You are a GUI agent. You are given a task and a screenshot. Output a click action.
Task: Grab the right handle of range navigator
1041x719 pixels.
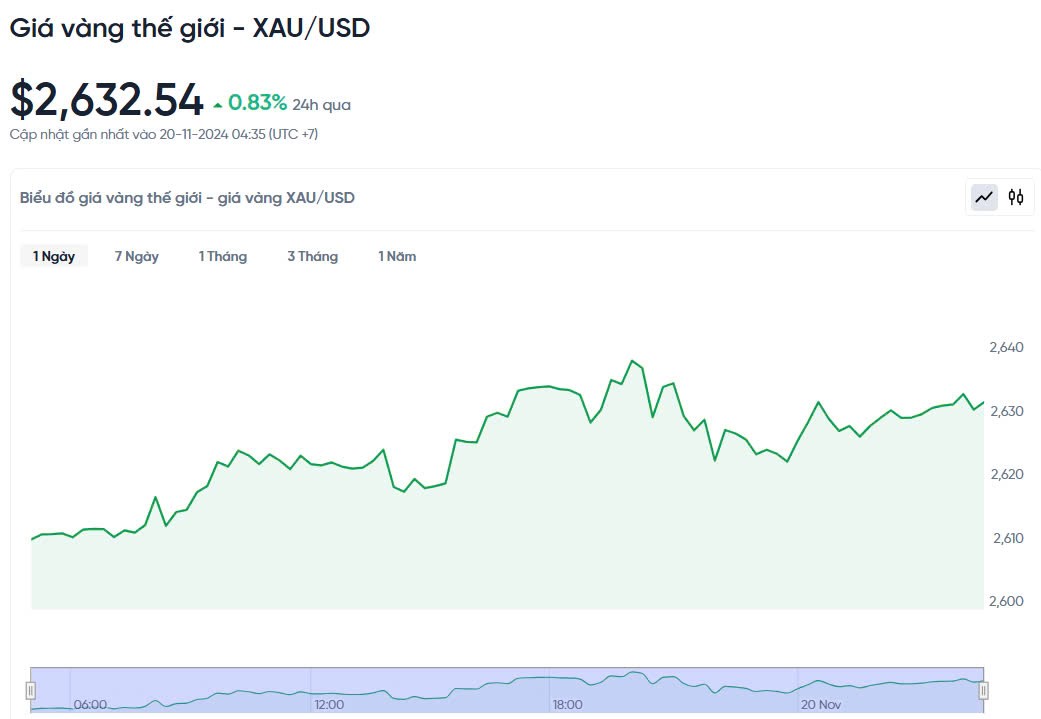[x=984, y=690]
